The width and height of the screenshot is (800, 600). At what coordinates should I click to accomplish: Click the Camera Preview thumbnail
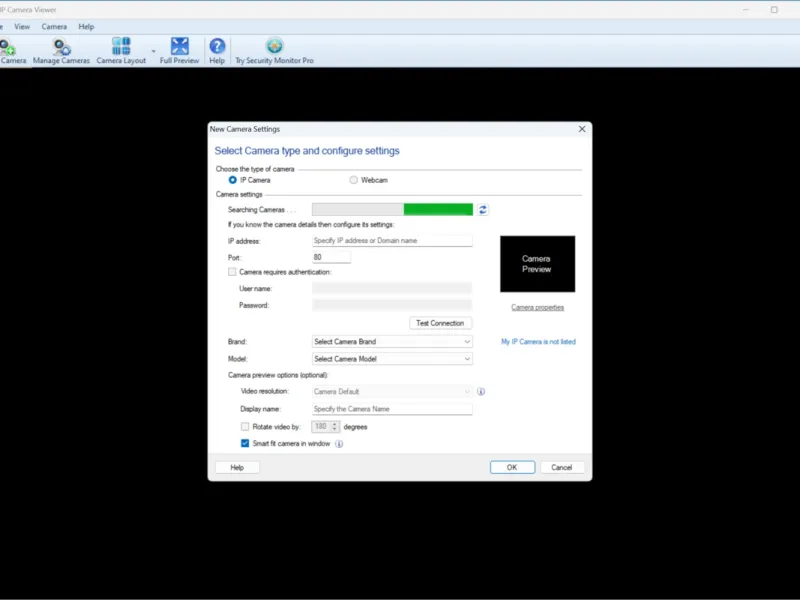[537, 264]
